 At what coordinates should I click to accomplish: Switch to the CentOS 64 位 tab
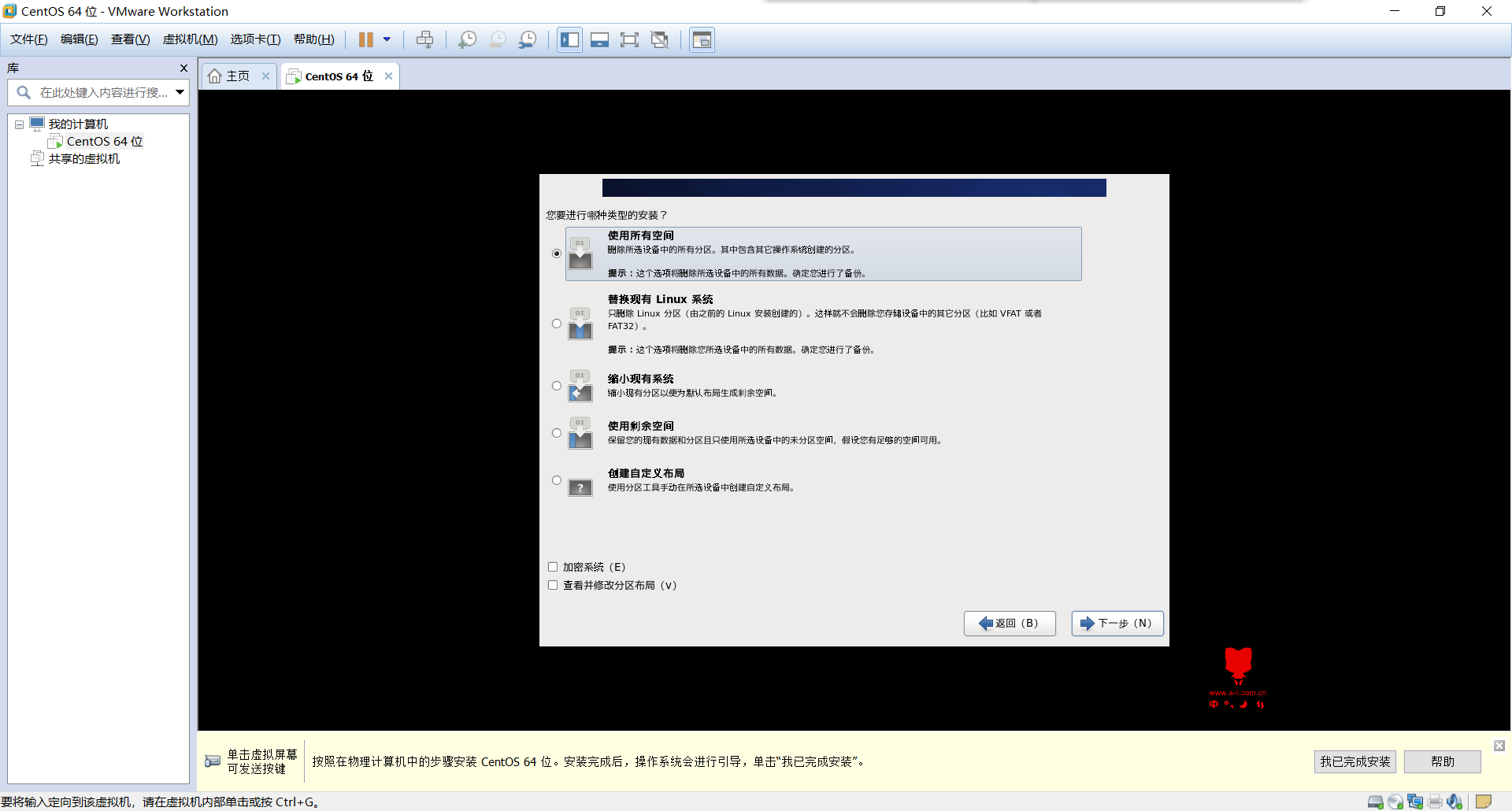(339, 76)
